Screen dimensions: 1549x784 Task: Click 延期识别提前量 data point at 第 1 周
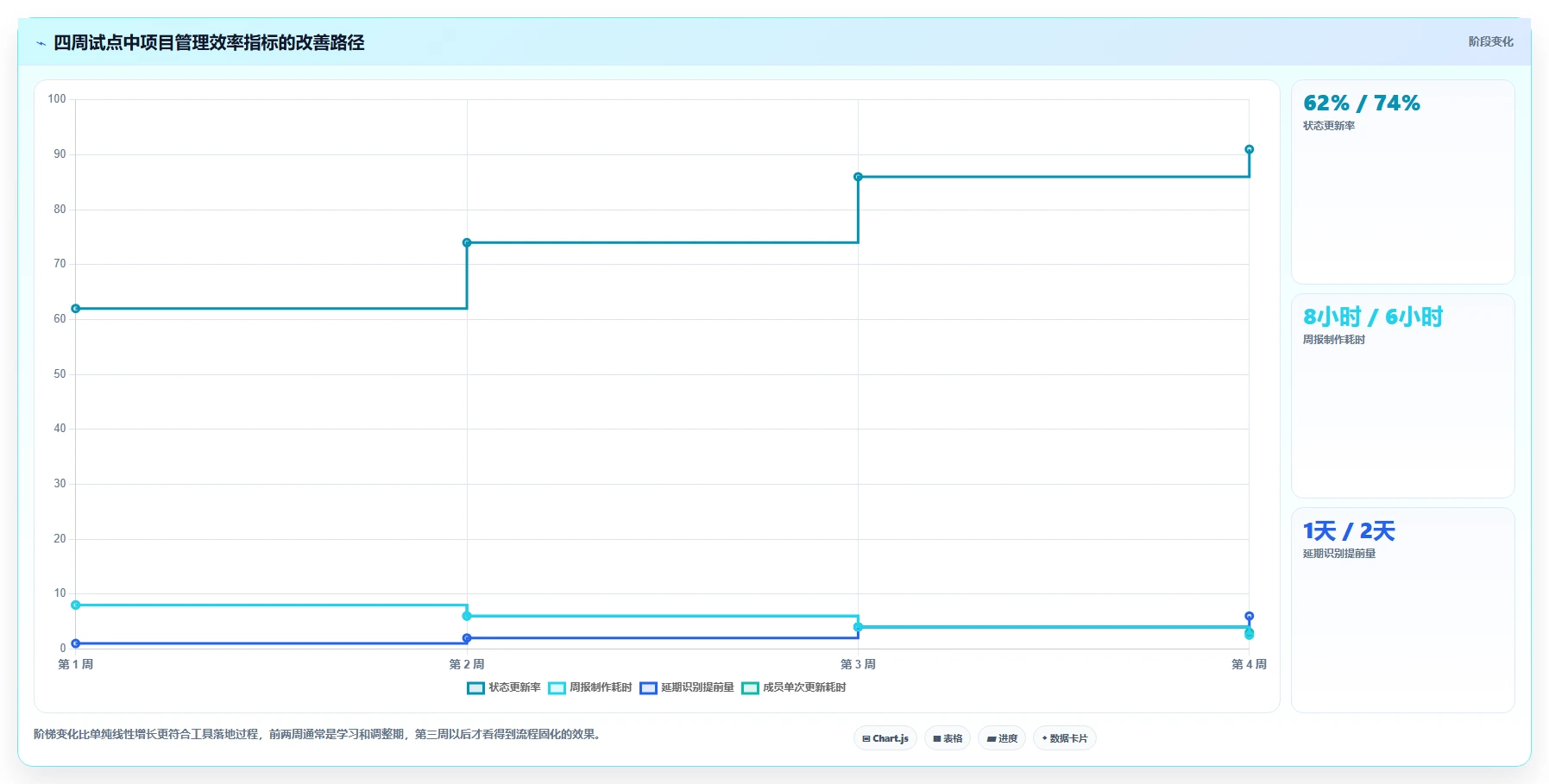(76, 643)
